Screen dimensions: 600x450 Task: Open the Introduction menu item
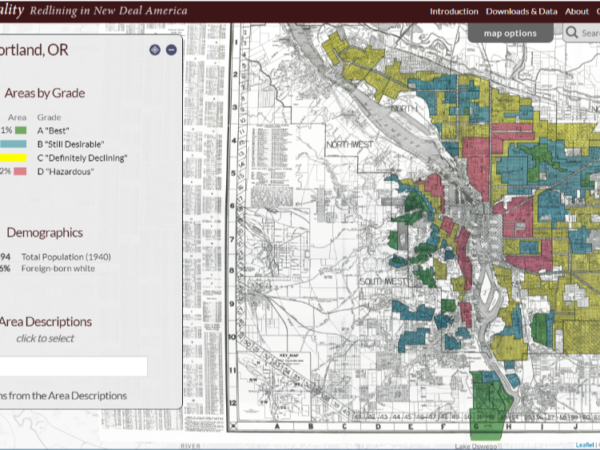pyautogui.click(x=453, y=11)
